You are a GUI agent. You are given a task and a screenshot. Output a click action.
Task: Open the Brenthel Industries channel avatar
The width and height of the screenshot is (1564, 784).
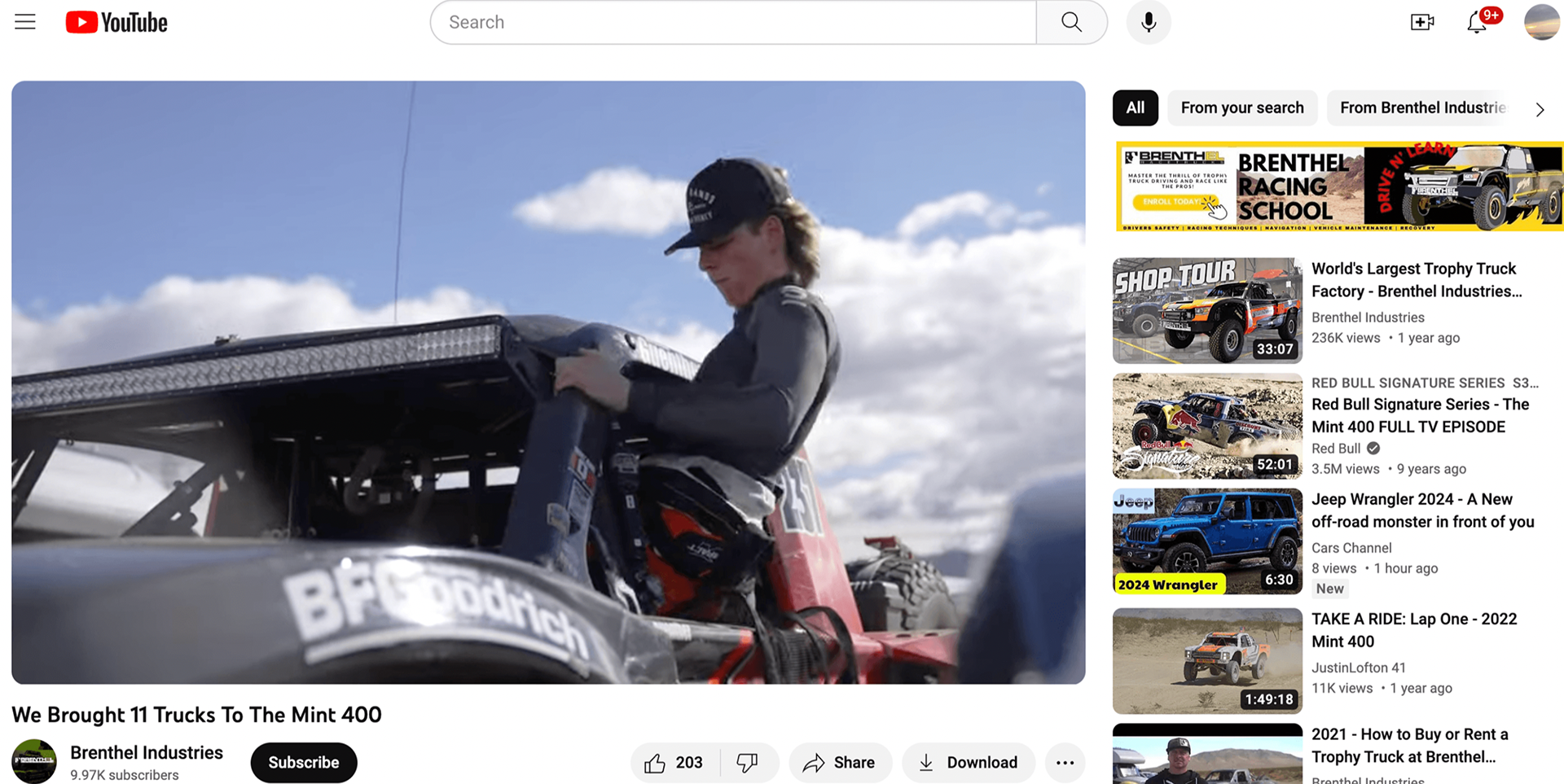[34, 762]
